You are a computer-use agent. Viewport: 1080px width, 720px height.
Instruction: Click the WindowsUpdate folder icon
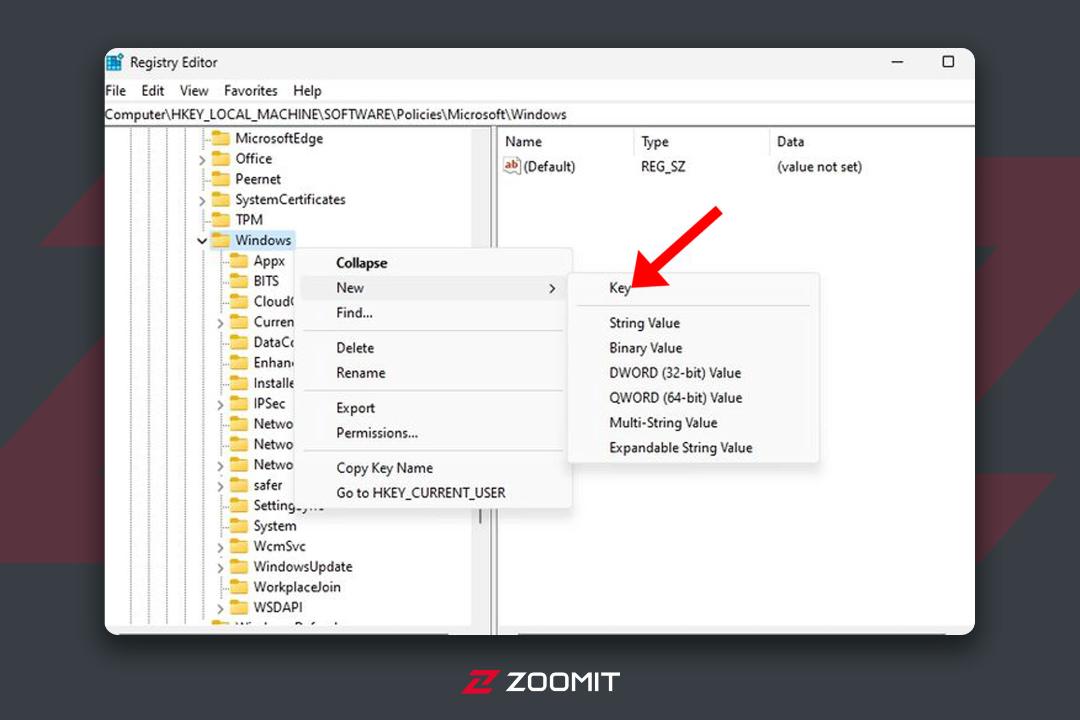click(x=238, y=566)
